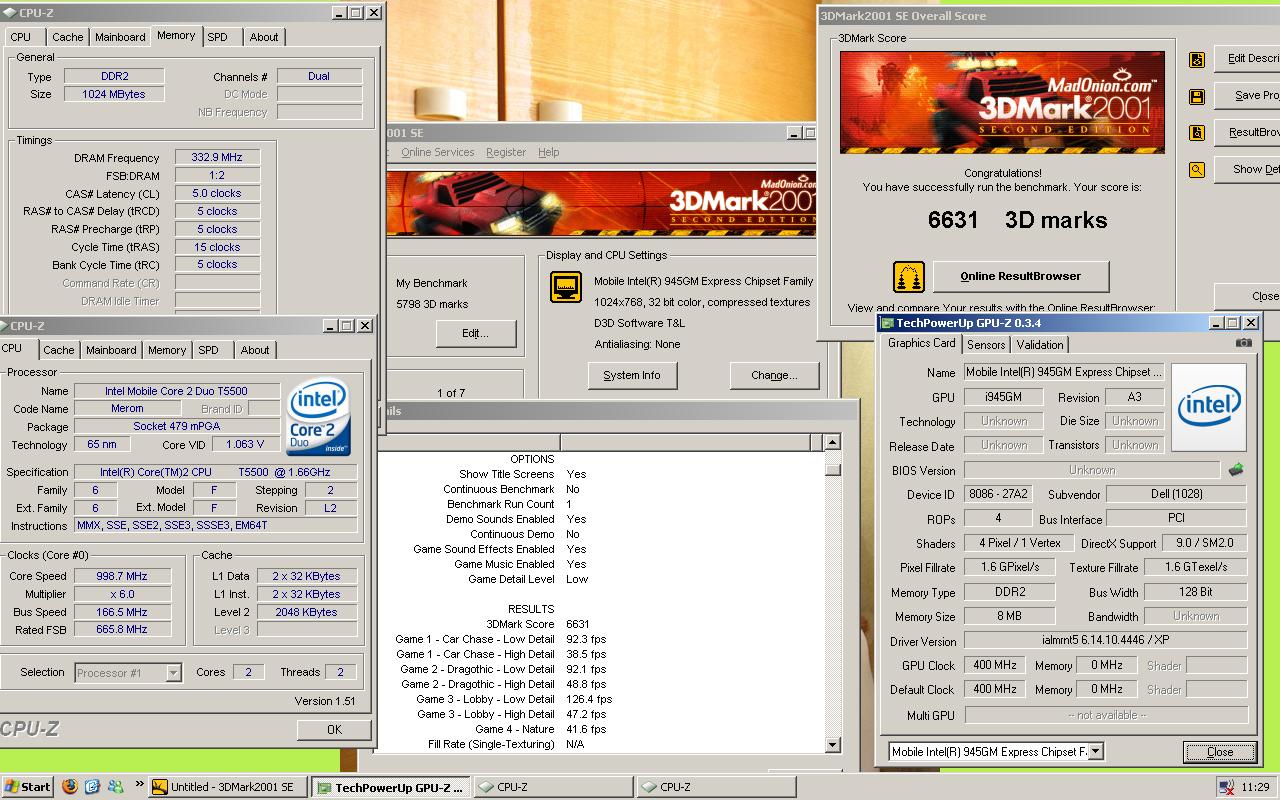1280x800 pixels.
Task: Open the Mainboard tab in the lower CPU-Z window
Action: tap(111, 350)
